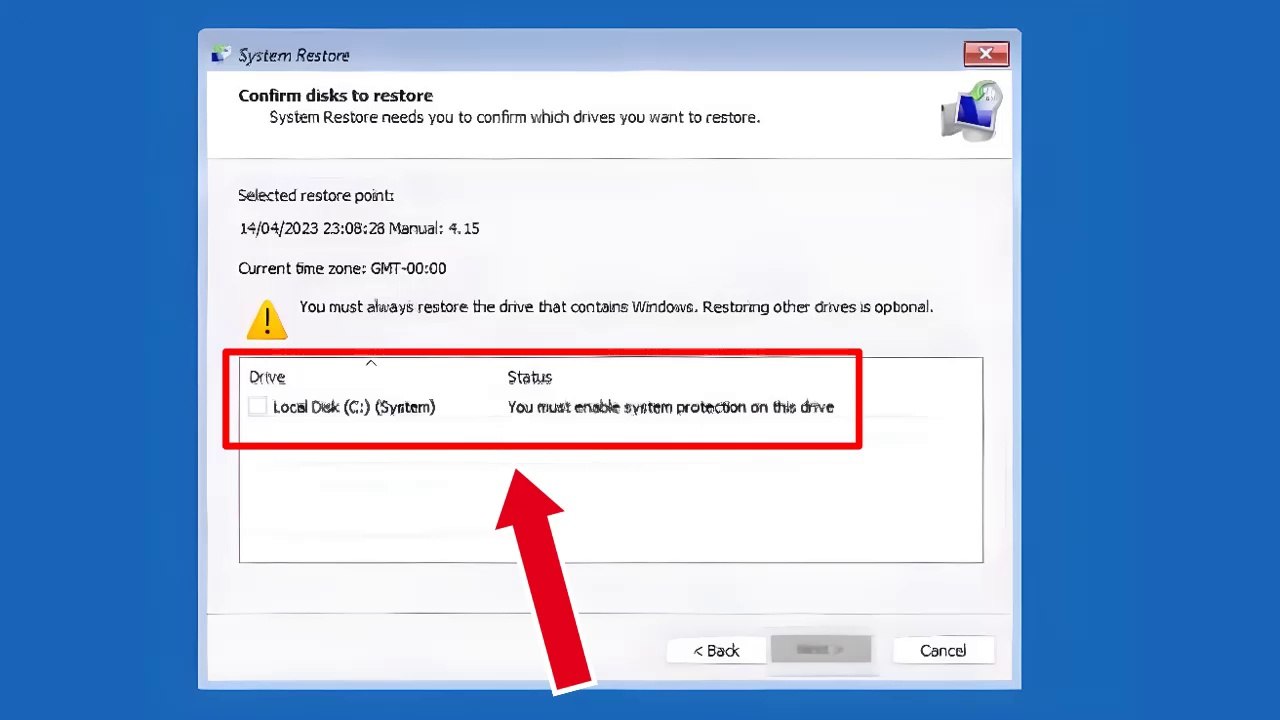Image resolution: width=1280 pixels, height=720 pixels.
Task: Check the Local Disk (C:) (System) checkbox
Action: [x=258, y=407]
